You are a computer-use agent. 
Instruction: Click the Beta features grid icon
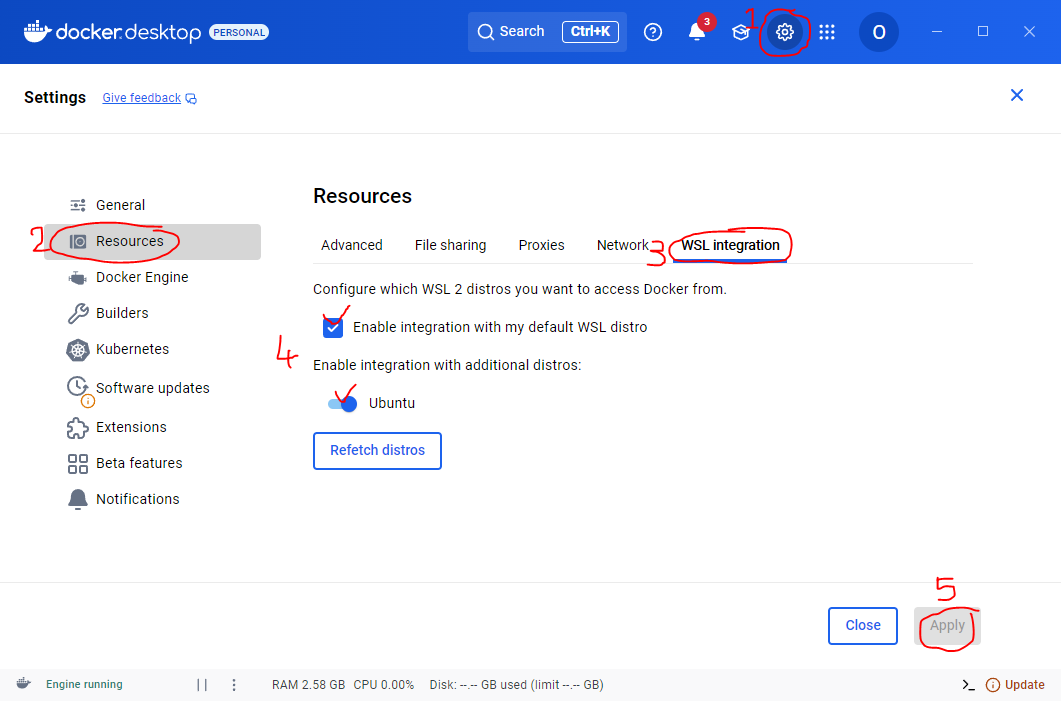(x=78, y=463)
